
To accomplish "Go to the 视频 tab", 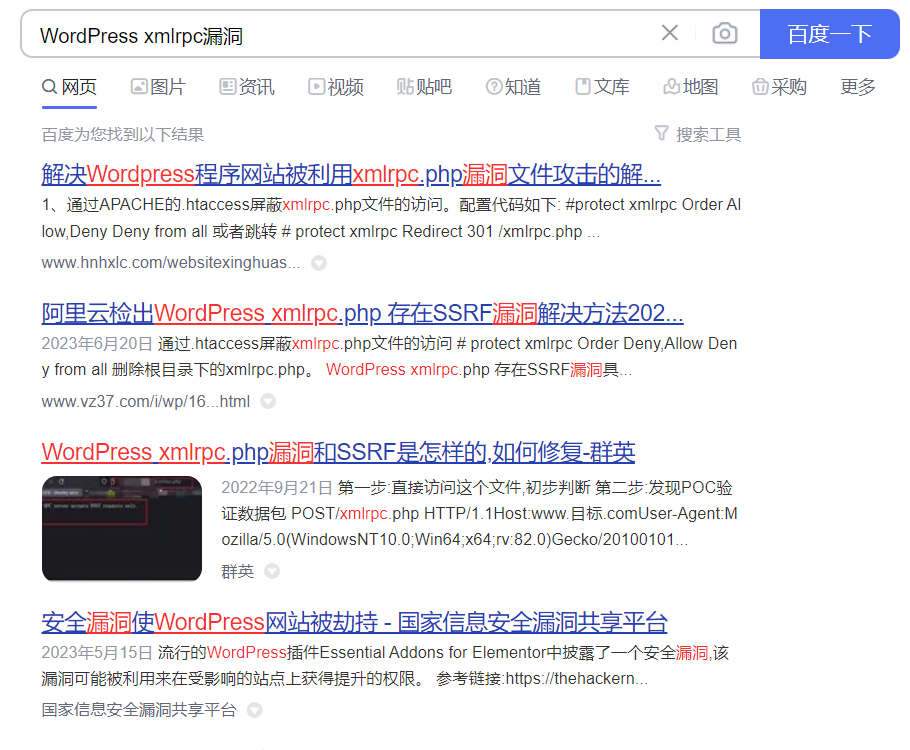I will (x=335, y=87).
